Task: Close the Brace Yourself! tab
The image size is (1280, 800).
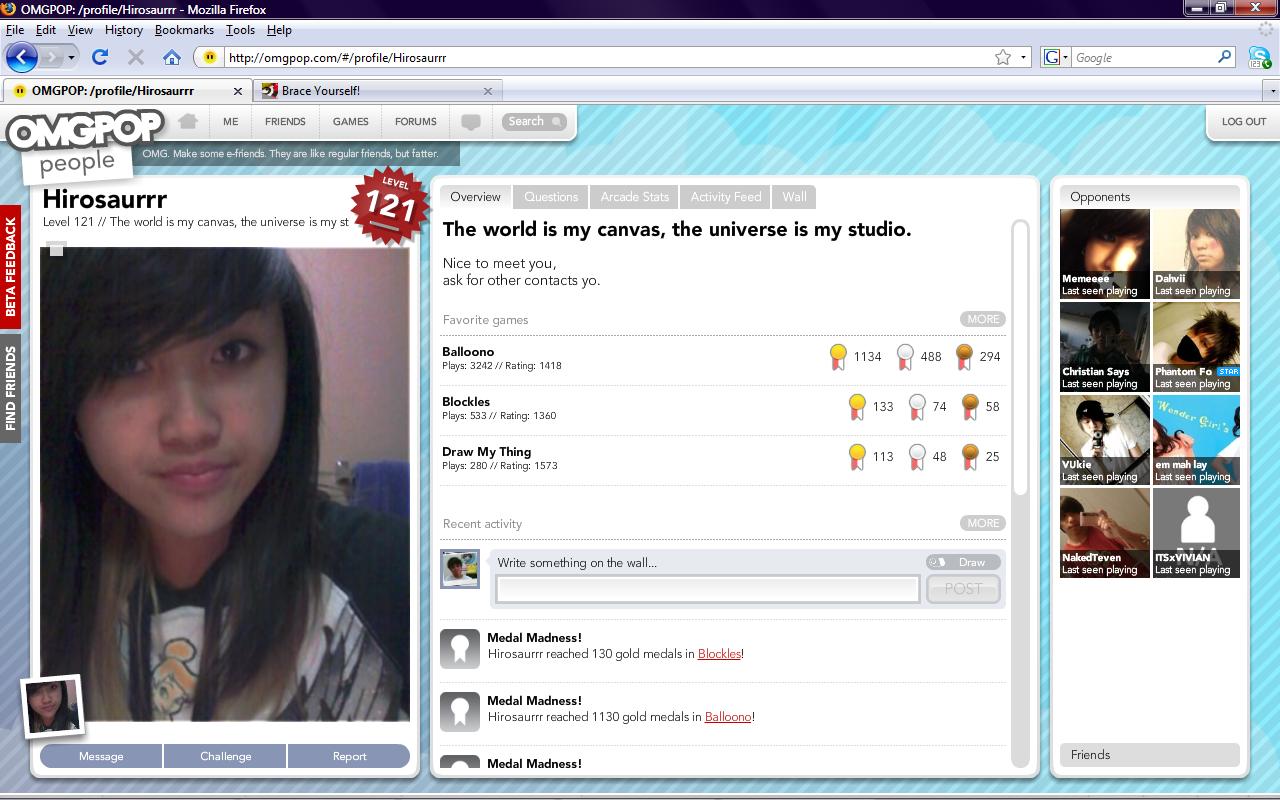Action: pos(487,91)
